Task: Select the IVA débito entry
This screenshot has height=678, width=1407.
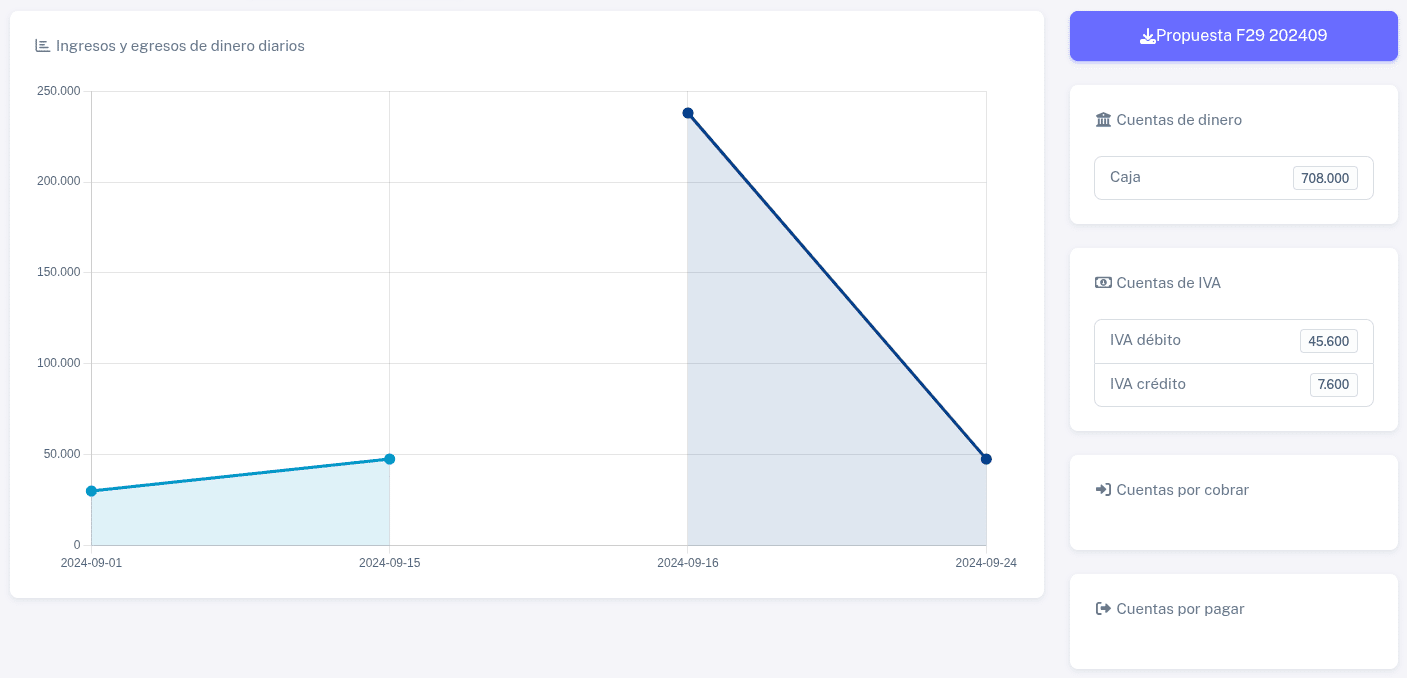Action: [x=1234, y=340]
